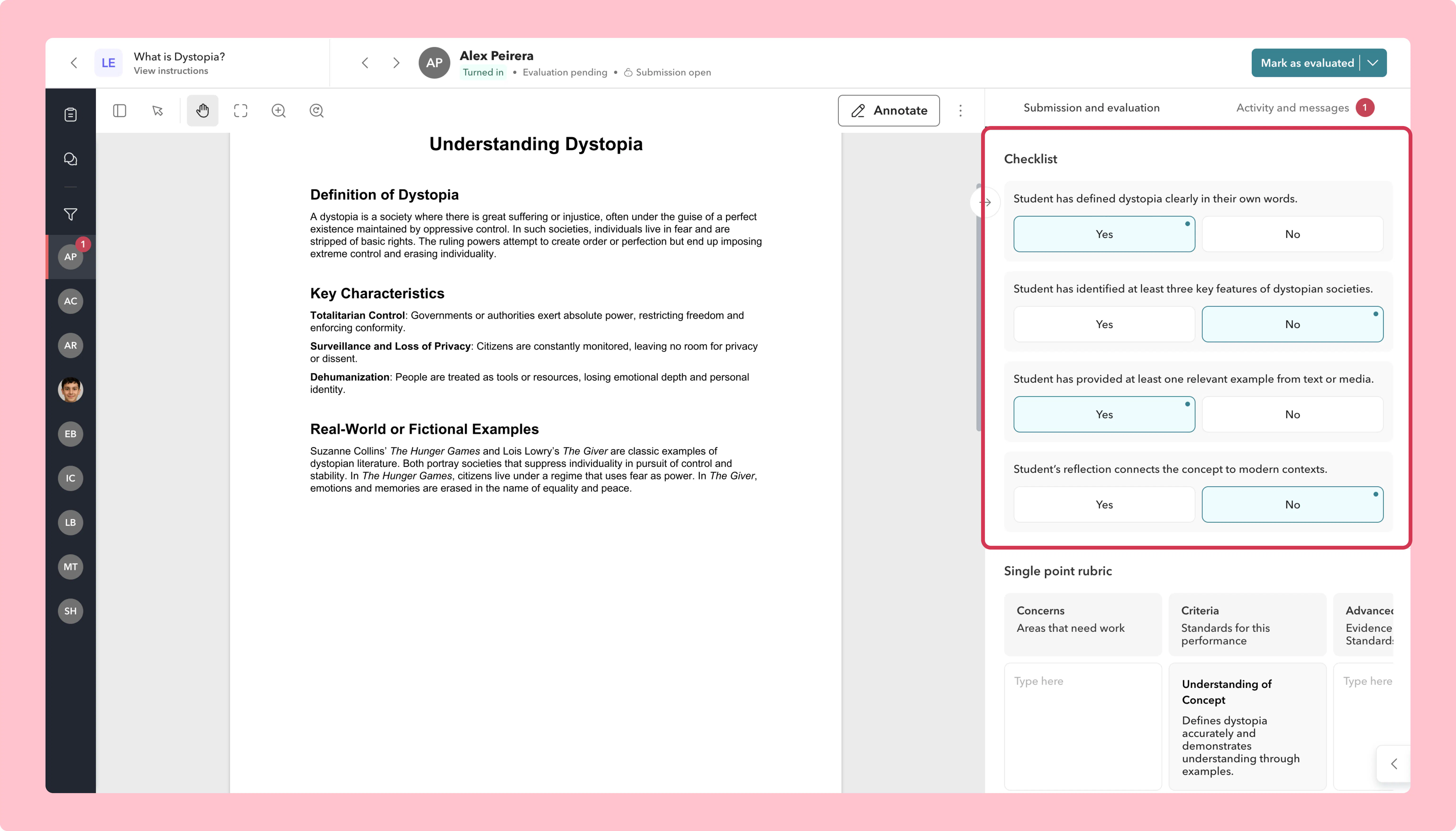Open the View instructions link
The image size is (1456, 831).
171,71
